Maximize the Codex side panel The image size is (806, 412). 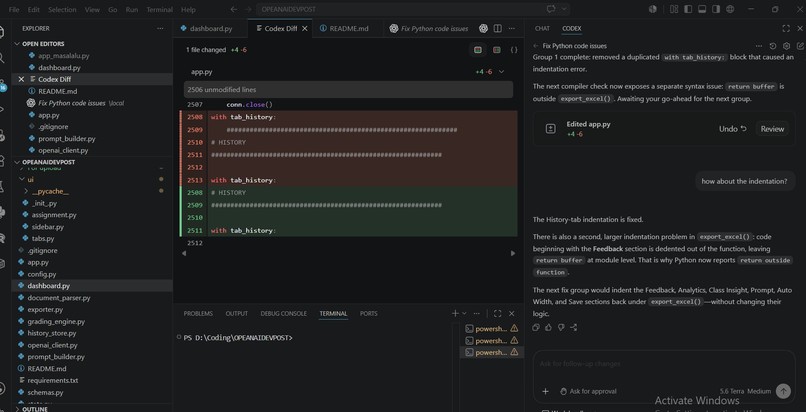pos(786,29)
